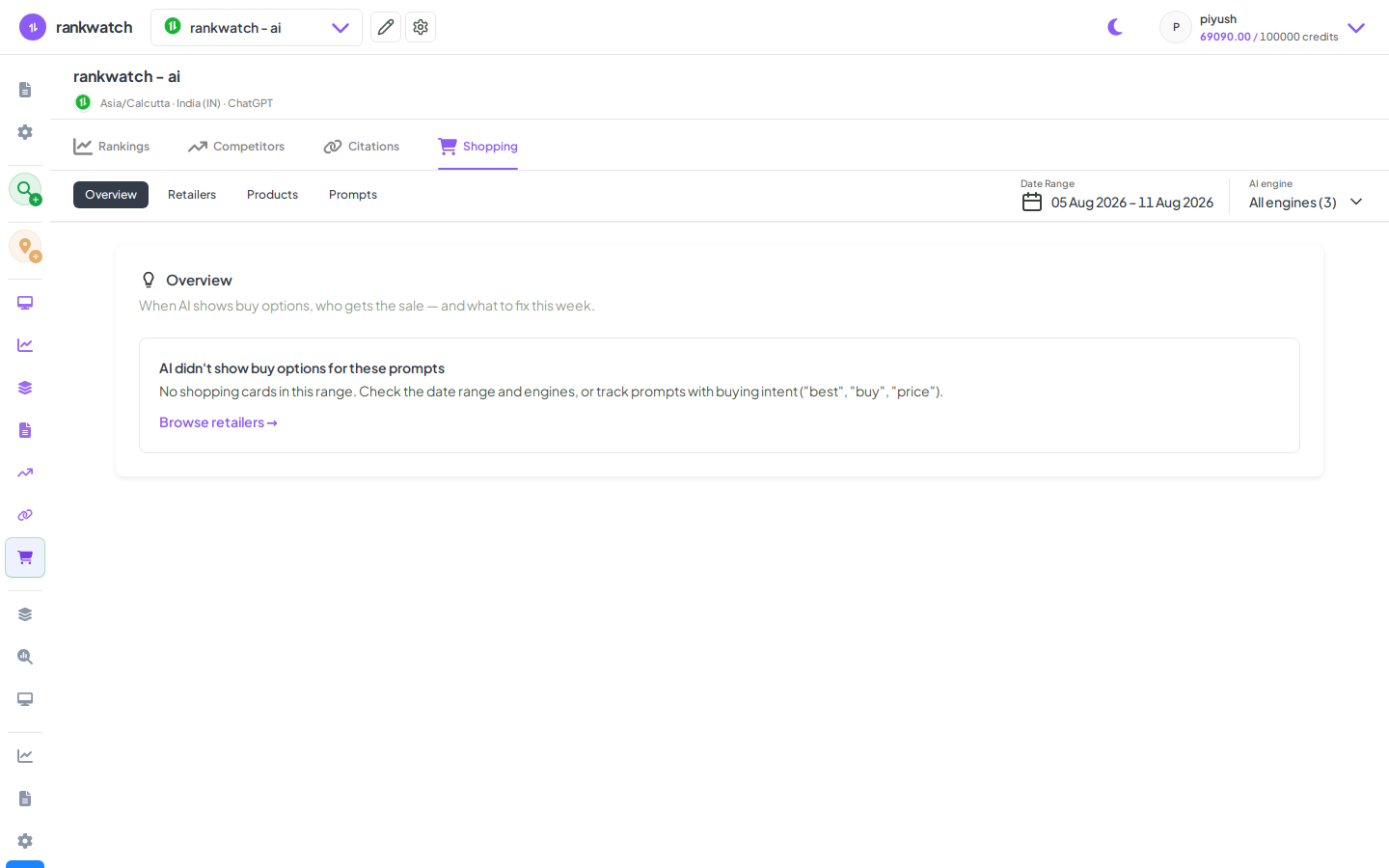Click the AI didn't show buy options heading
The image size is (1389, 868).
click(x=302, y=368)
